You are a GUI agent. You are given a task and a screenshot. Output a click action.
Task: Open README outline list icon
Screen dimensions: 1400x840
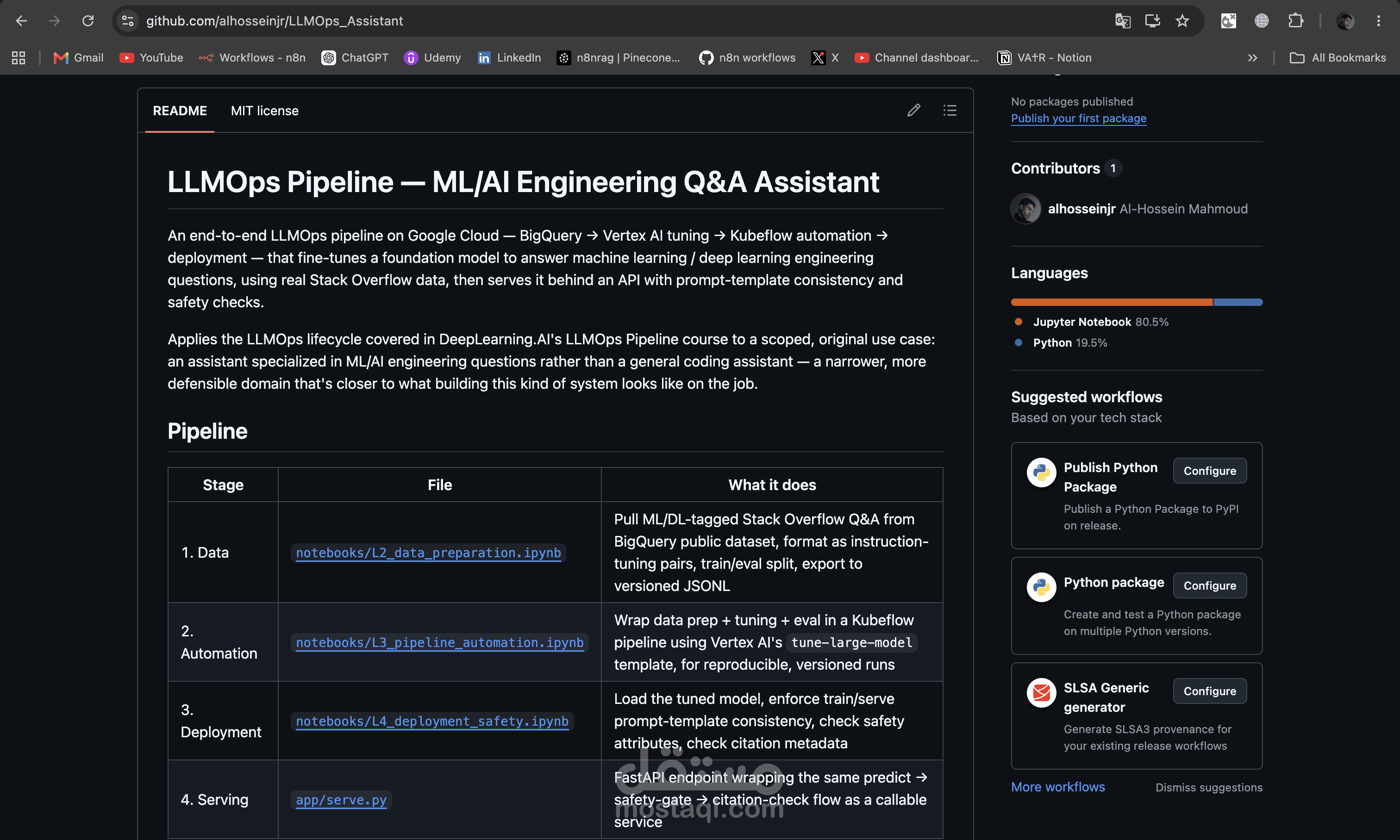point(950,110)
